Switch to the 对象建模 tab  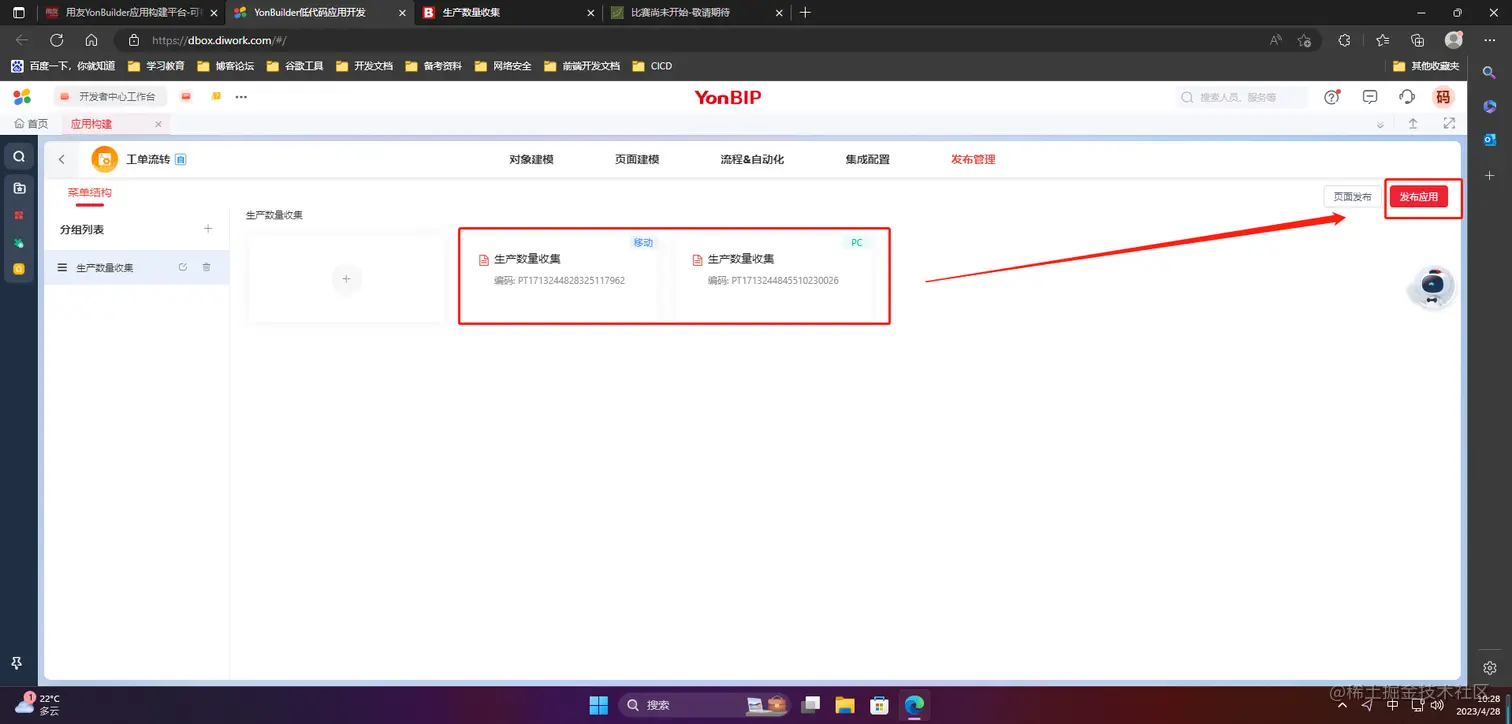coord(530,158)
